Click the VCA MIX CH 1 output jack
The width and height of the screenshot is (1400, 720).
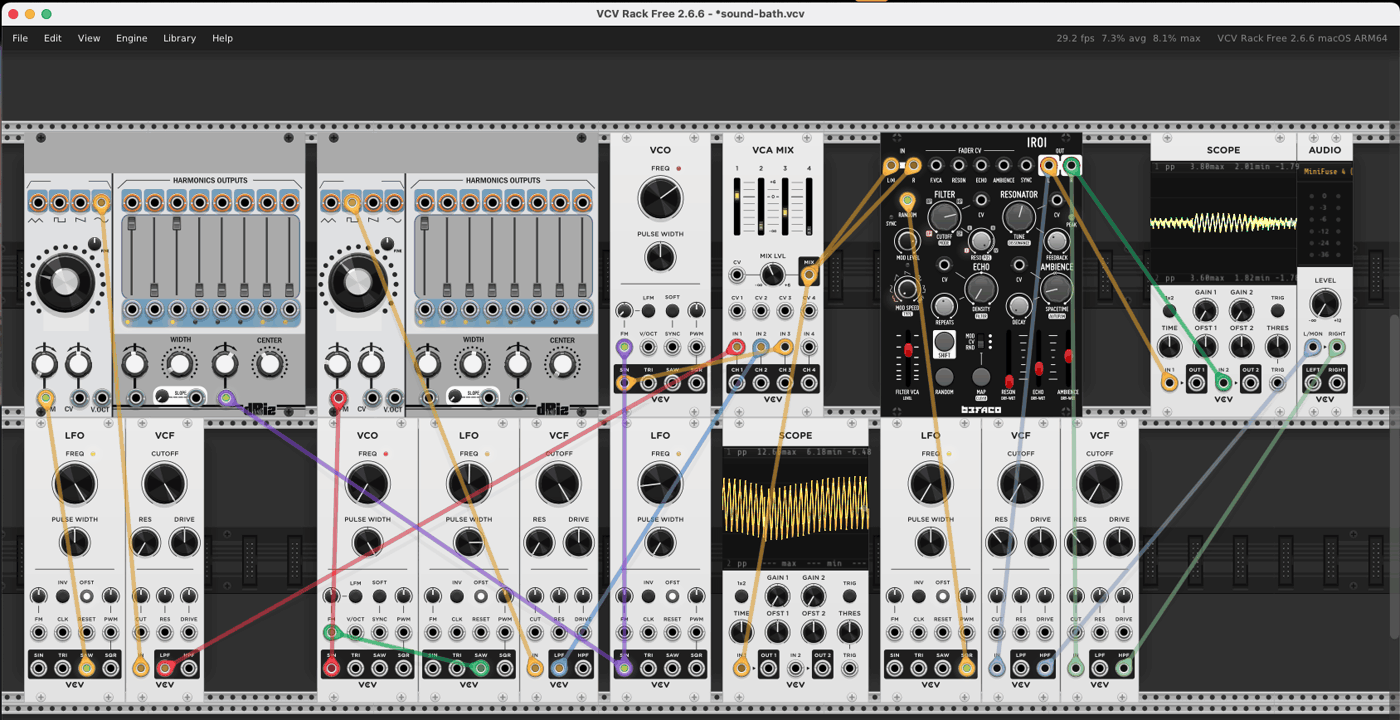point(737,382)
